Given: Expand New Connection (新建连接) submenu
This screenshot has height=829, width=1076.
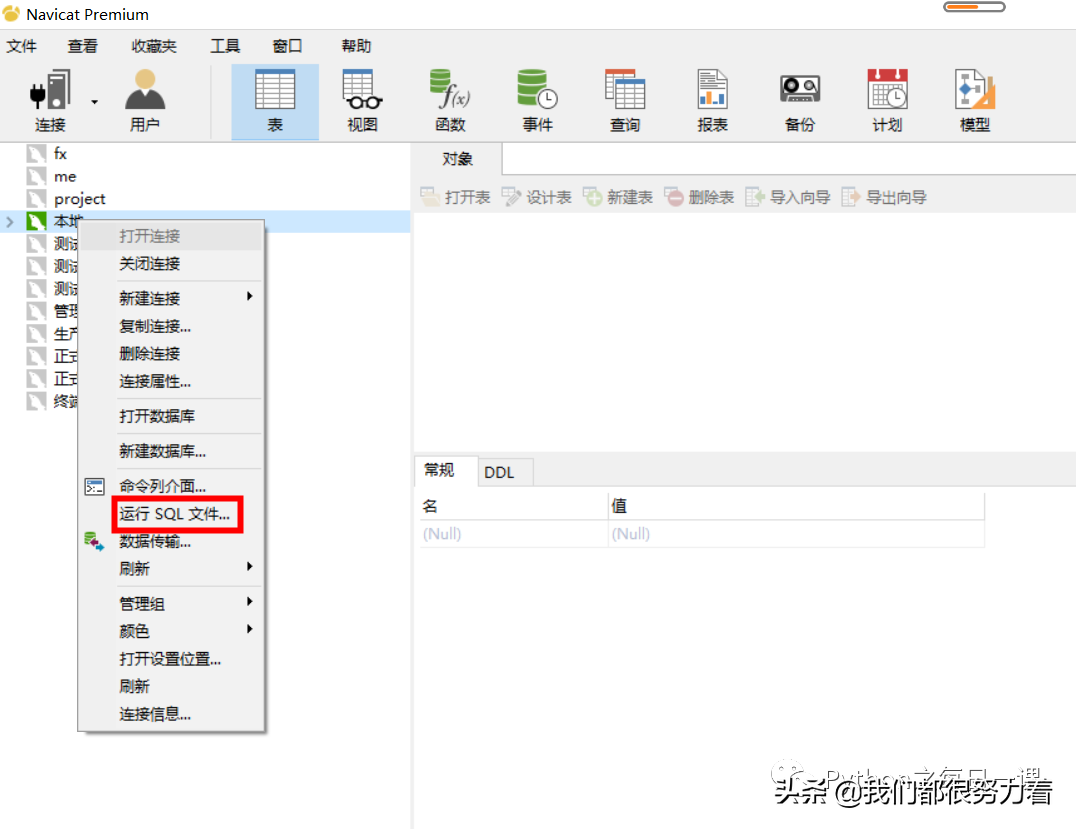Looking at the screenshot, I should click(171, 298).
